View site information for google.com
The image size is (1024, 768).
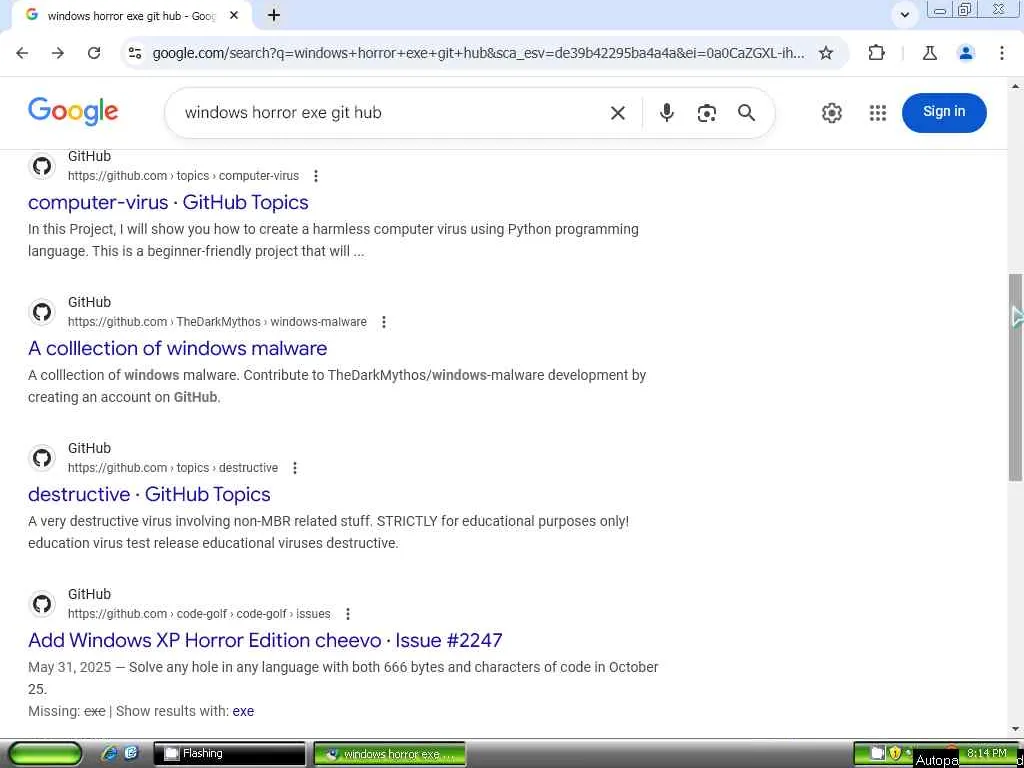click(x=135, y=53)
